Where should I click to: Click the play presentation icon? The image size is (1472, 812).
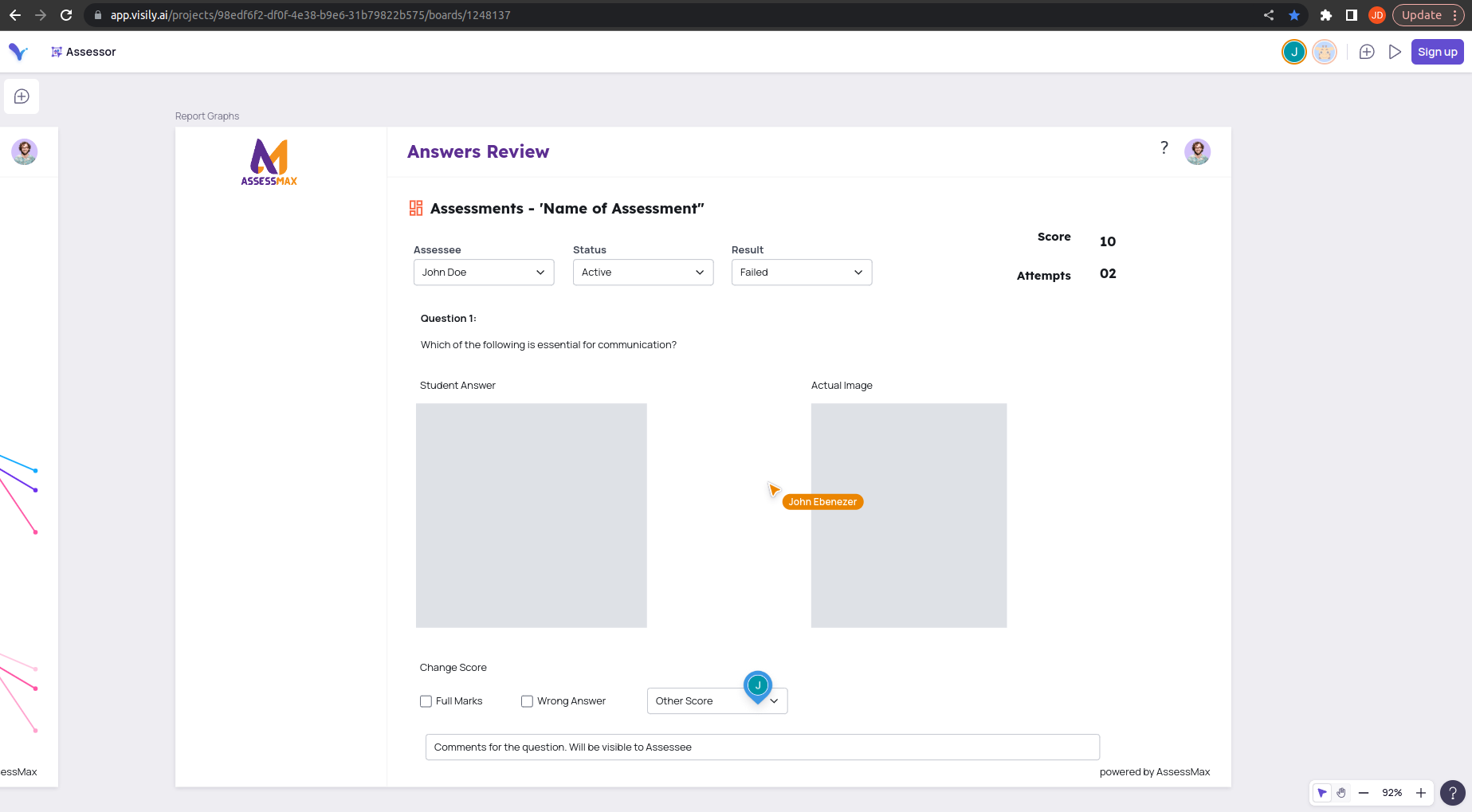click(x=1395, y=52)
